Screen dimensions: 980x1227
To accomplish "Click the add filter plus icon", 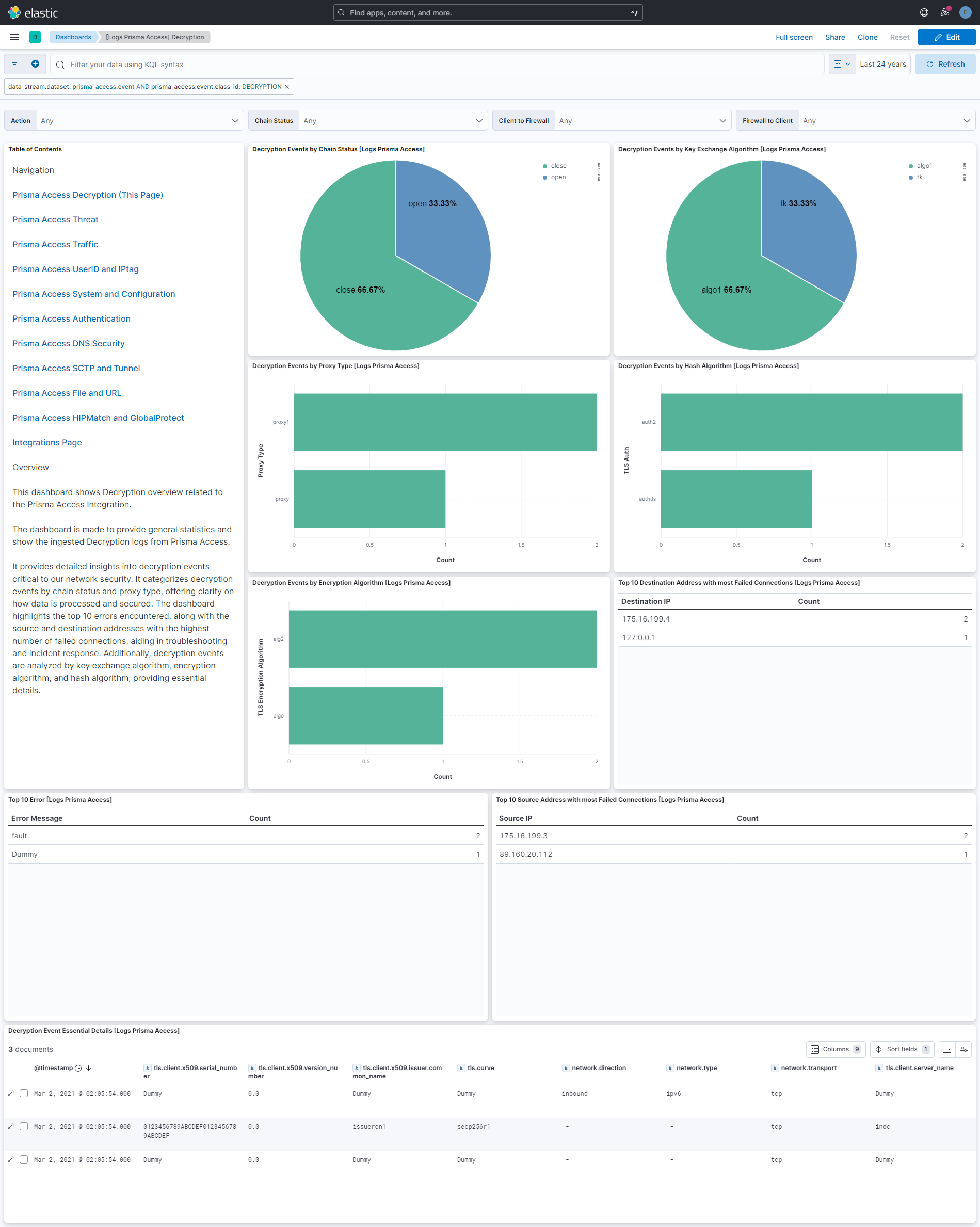I will pyautogui.click(x=35, y=63).
